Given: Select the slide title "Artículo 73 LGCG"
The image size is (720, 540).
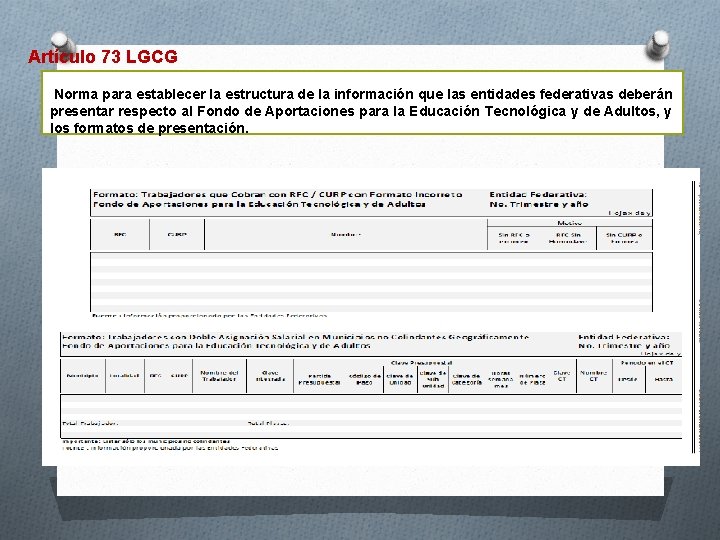Looking at the screenshot, I should point(103,57).
